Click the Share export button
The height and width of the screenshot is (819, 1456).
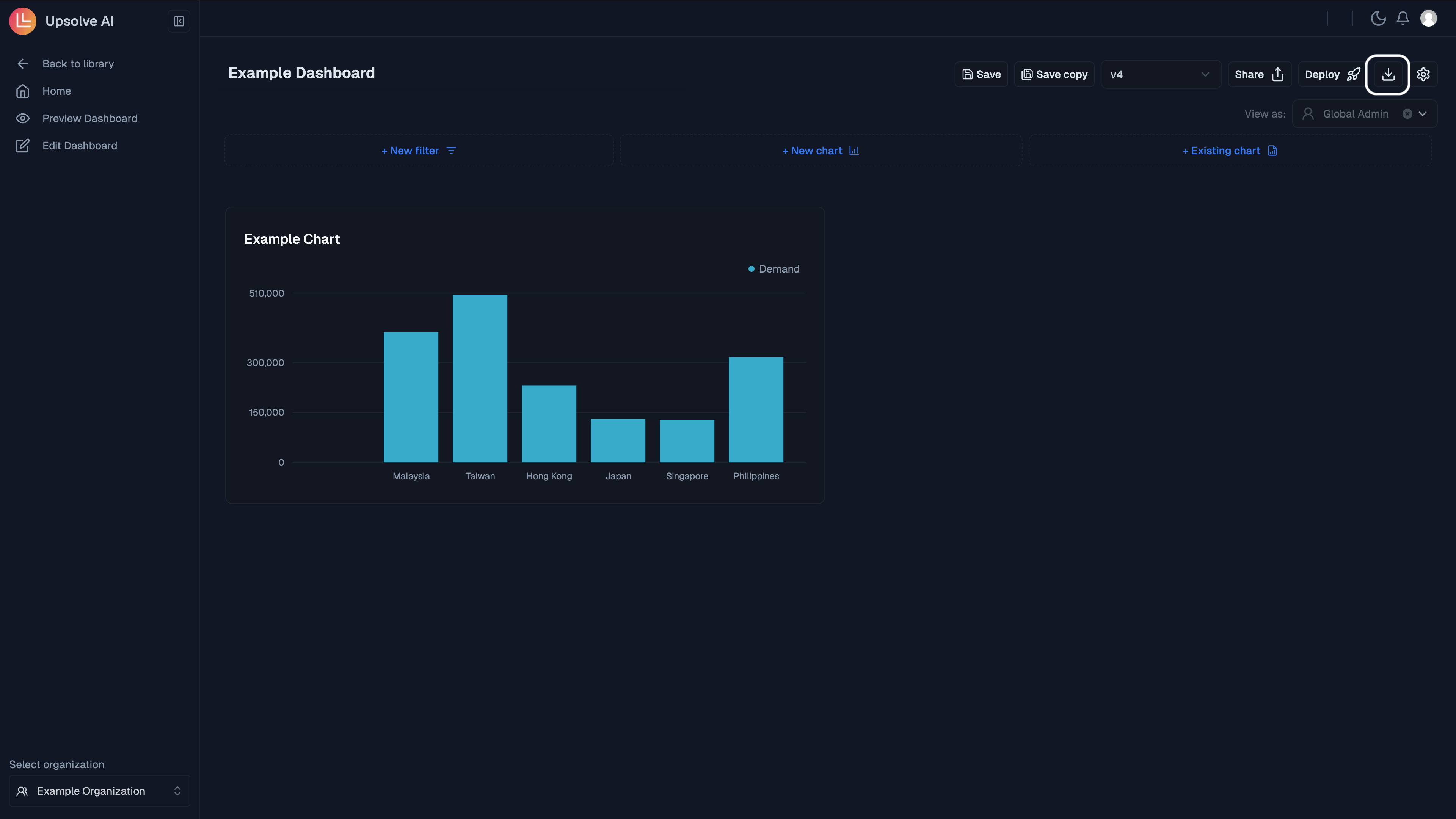[x=1259, y=75]
